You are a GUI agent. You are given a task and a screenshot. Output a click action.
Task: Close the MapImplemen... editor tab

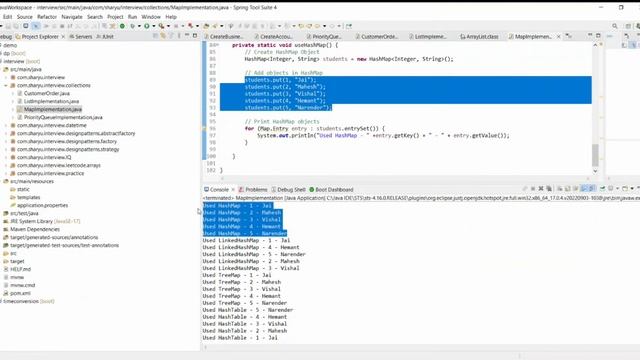pyautogui.click(x=559, y=36)
